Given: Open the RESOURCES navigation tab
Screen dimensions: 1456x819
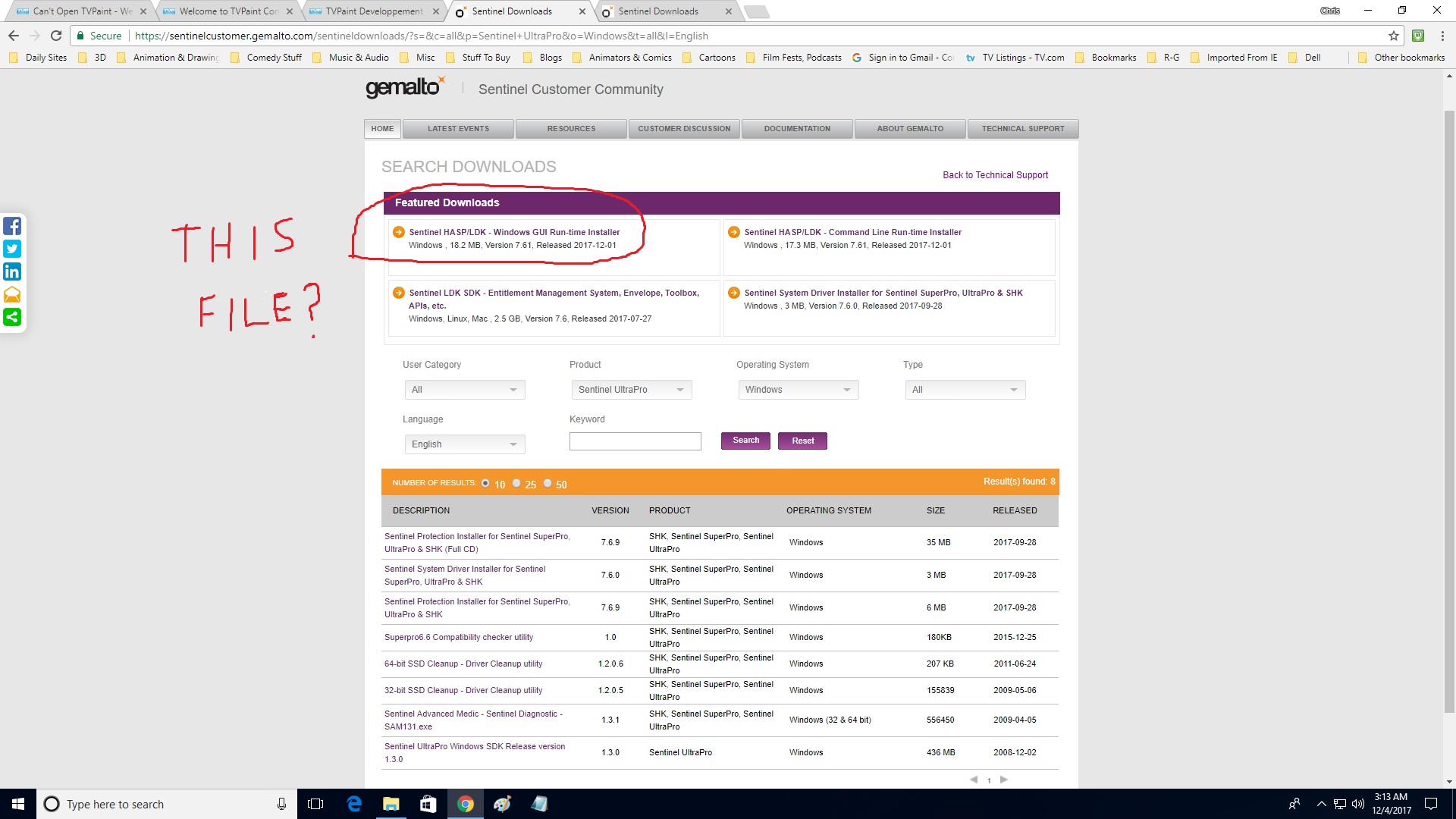Looking at the screenshot, I should [x=571, y=129].
